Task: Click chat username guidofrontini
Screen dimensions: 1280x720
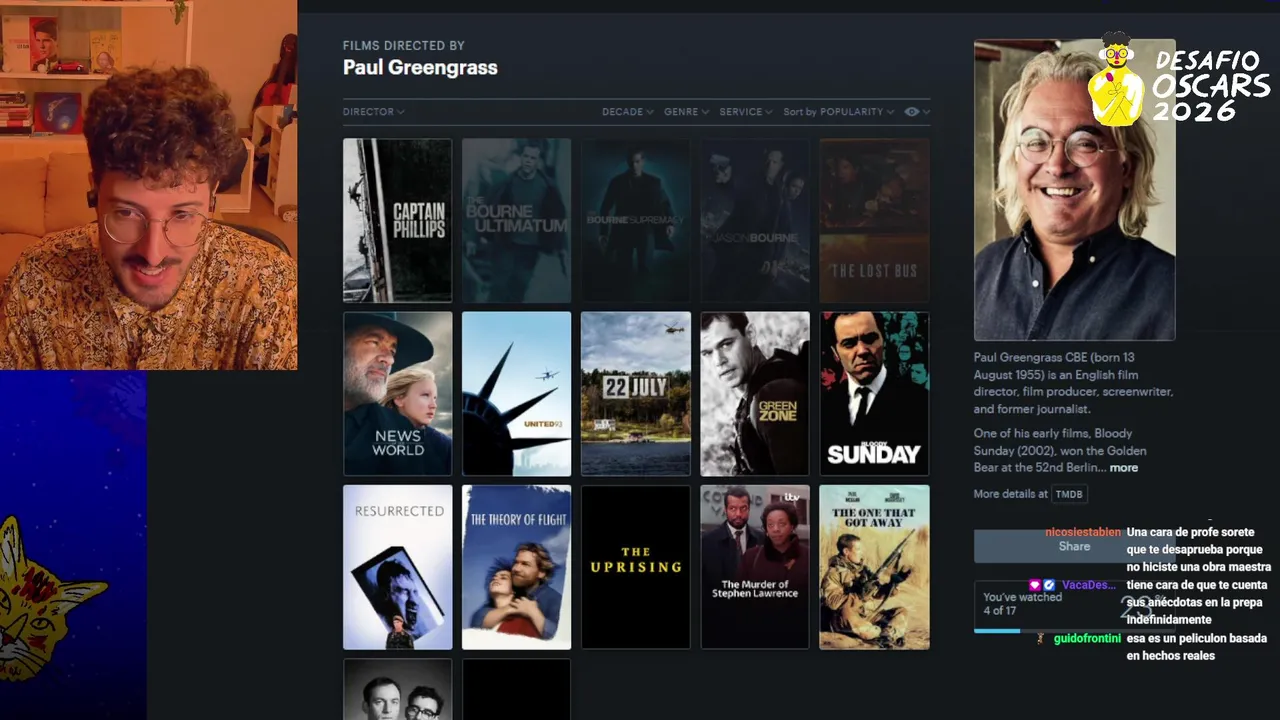Action: coord(1087,638)
